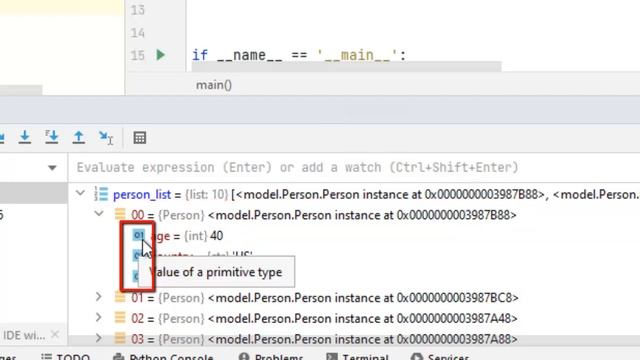The height and width of the screenshot is (360, 640).
Task: Click the 00 Person object icon
Action: pos(120,214)
